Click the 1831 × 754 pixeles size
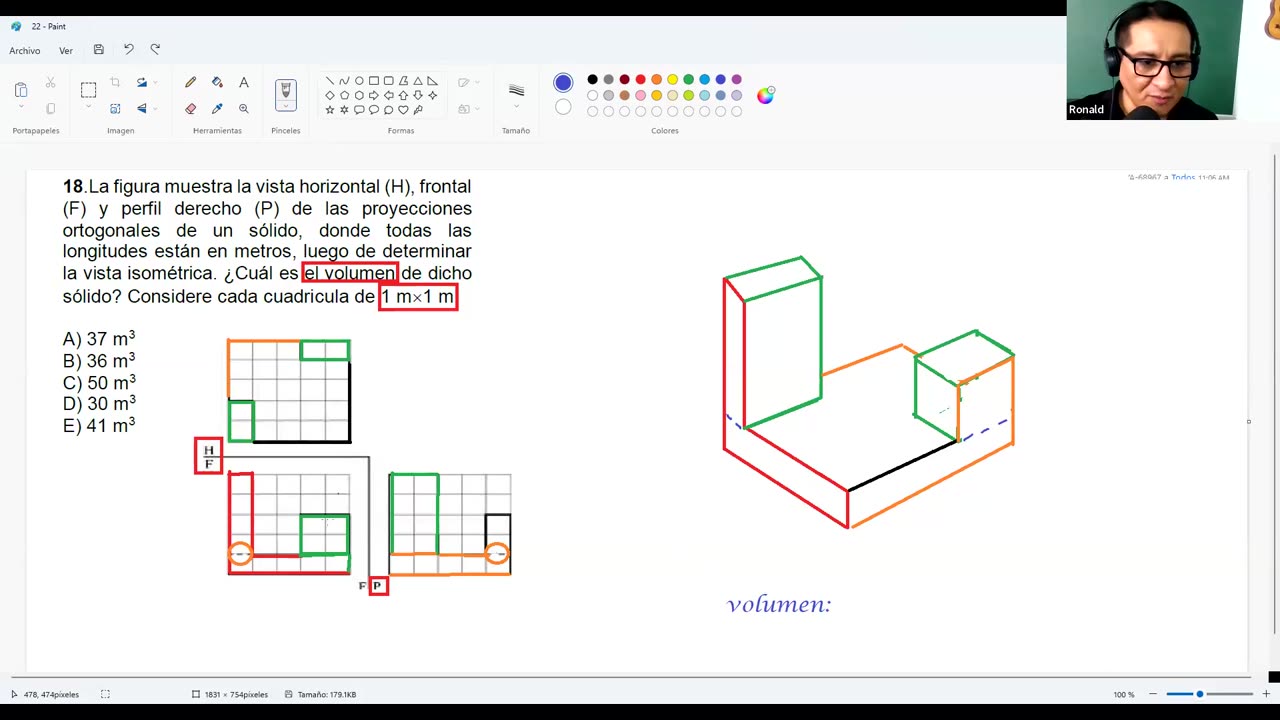 pos(236,694)
